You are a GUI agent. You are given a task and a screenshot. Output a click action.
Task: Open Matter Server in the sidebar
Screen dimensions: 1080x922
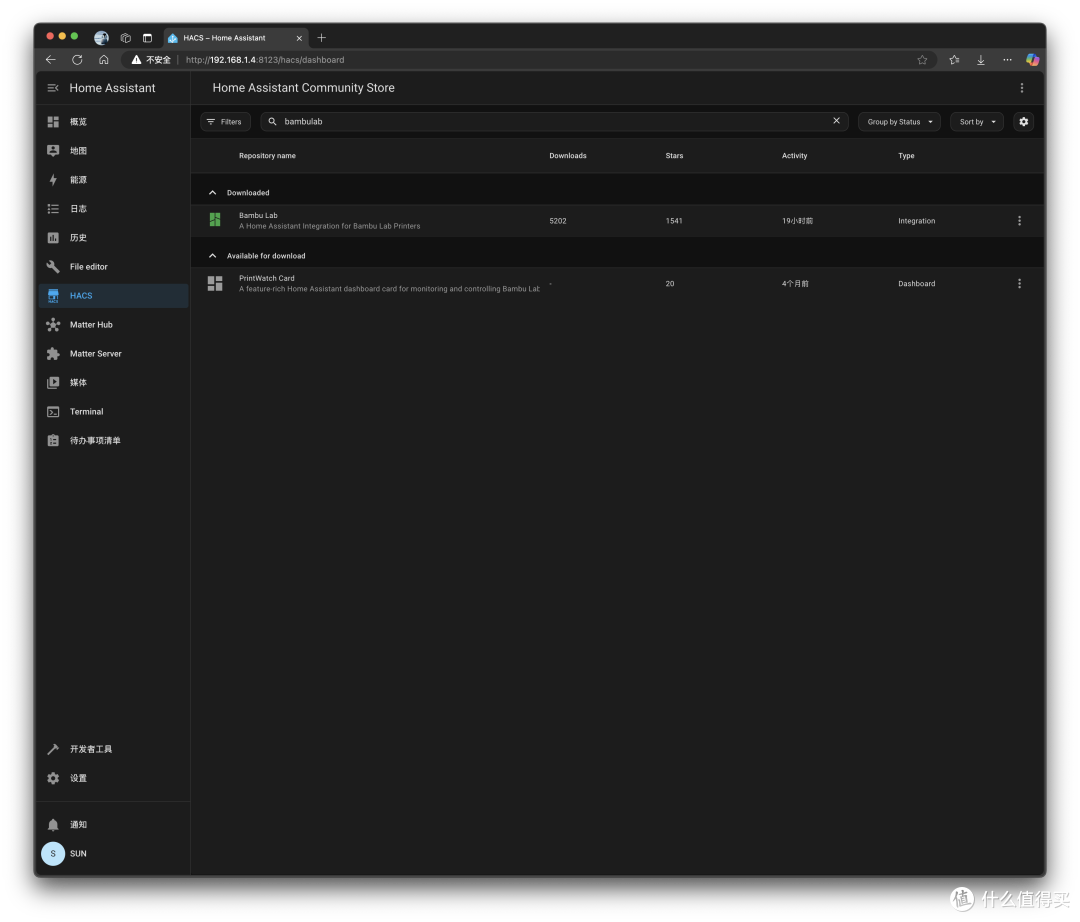(113, 353)
